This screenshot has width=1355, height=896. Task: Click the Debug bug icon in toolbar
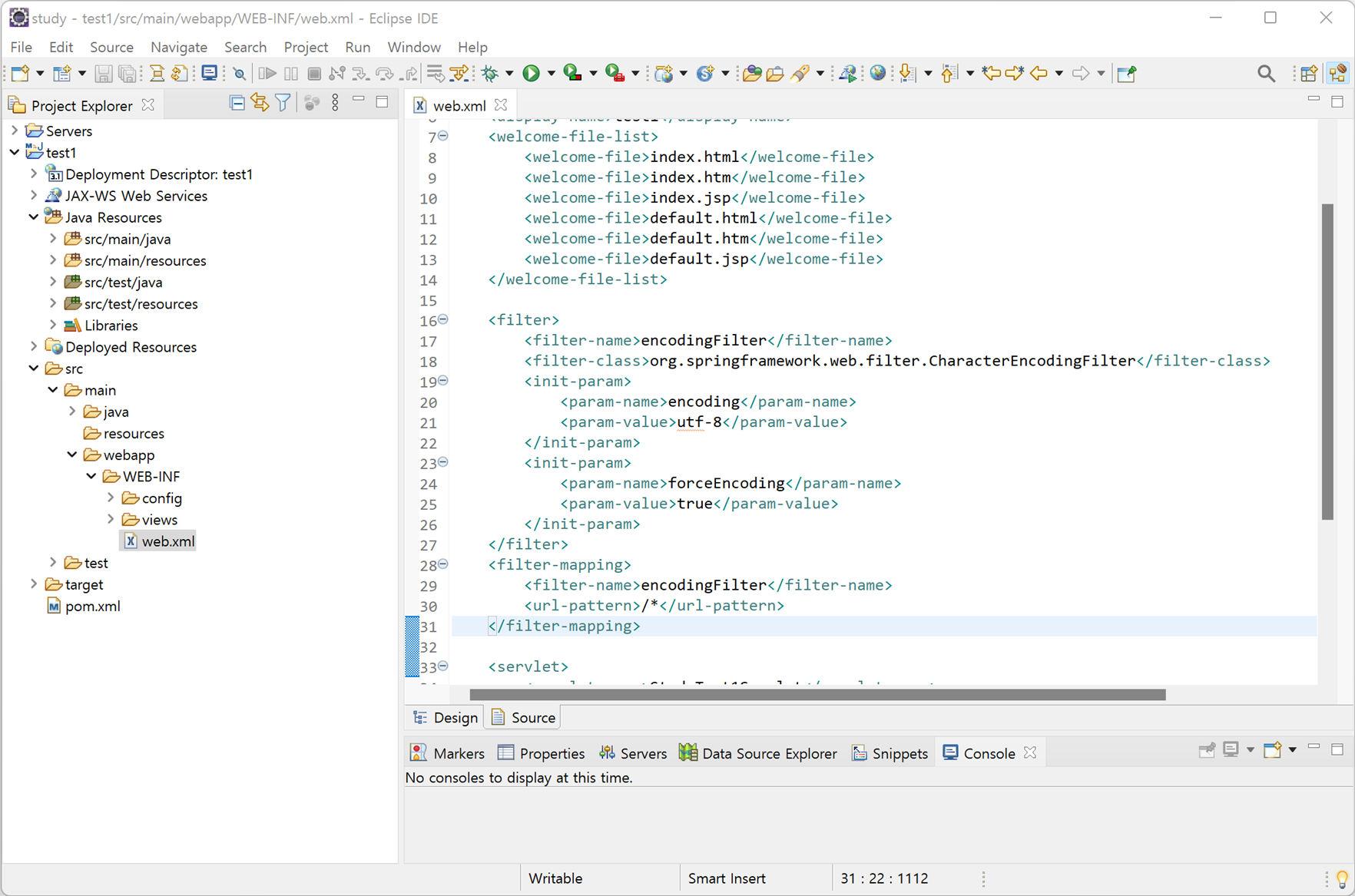coord(489,73)
